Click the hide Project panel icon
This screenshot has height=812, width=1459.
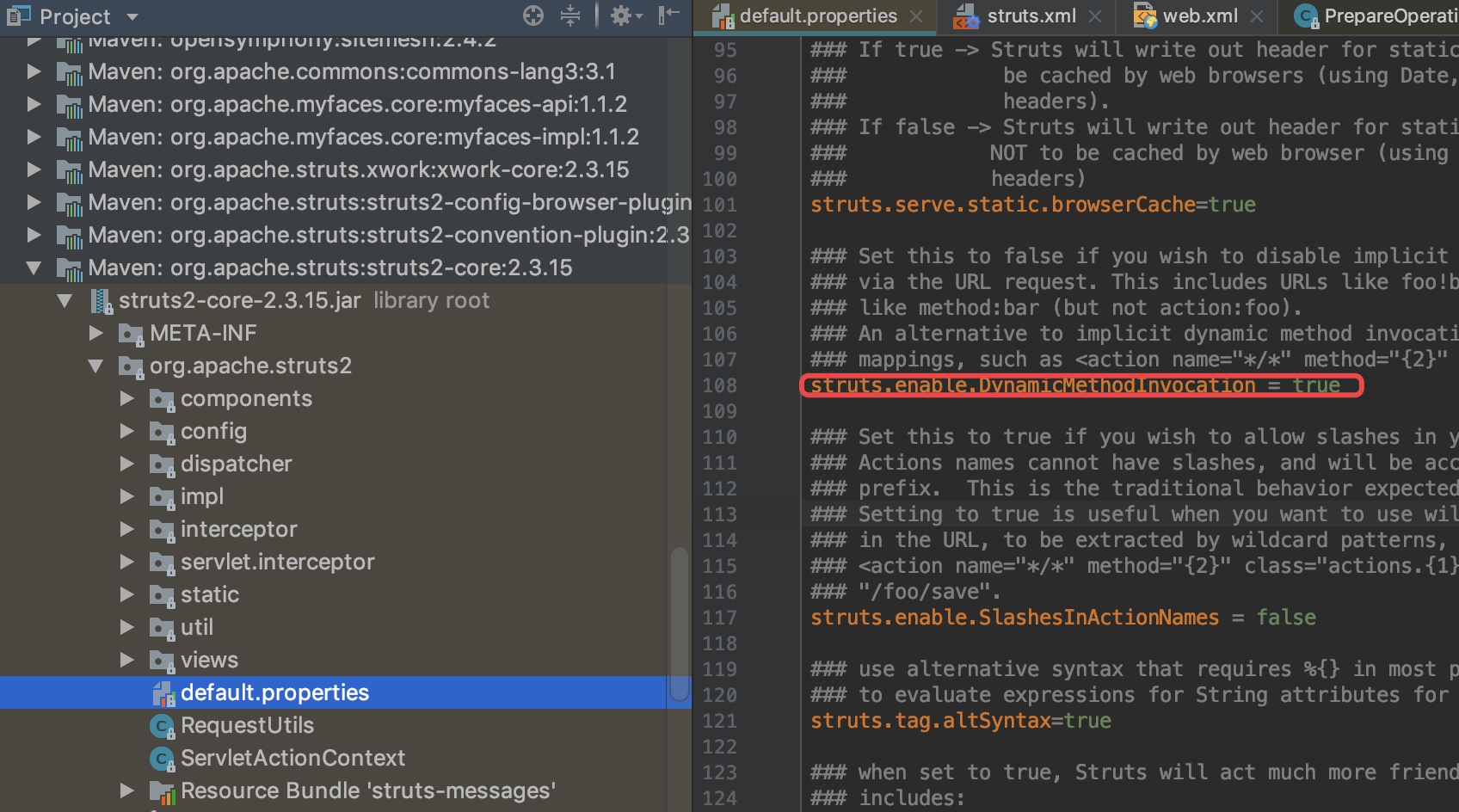[668, 15]
